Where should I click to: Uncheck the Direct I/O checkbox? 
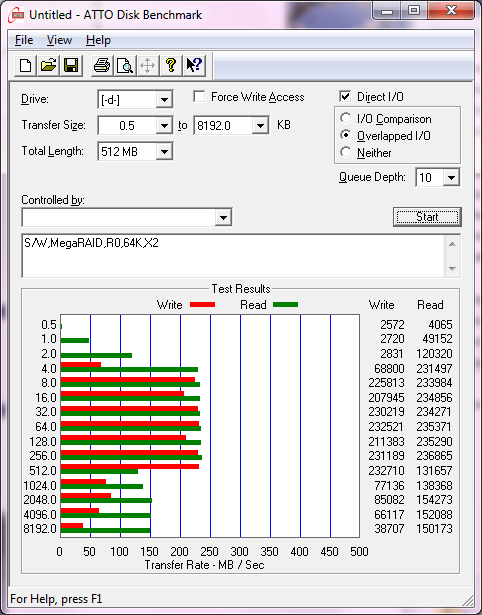(345, 96)
